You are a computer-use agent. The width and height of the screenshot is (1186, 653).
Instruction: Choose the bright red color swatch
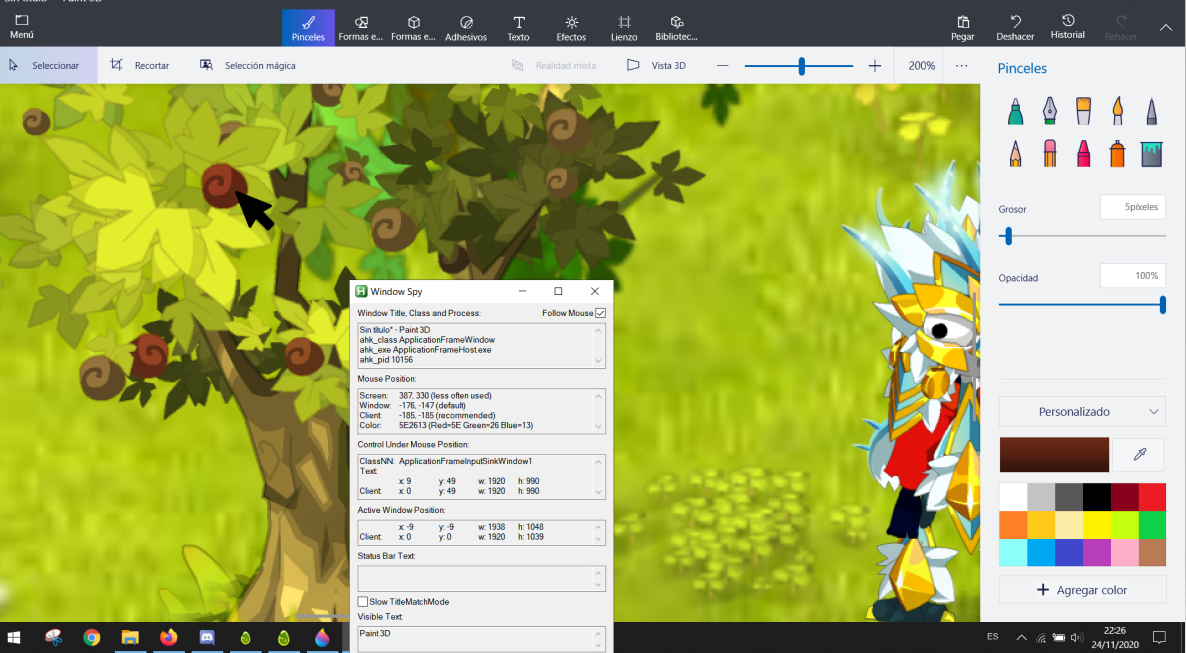pyautogui.click(x=1152, y=497)
